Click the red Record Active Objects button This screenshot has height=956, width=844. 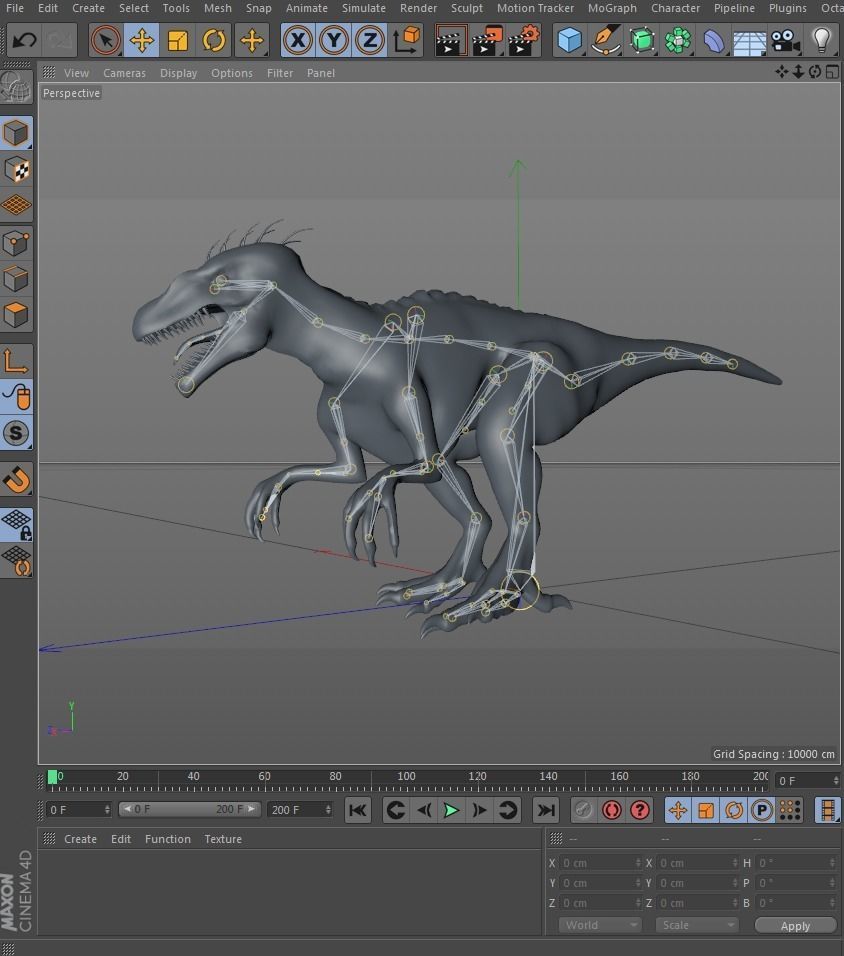pyautogui.click(x=582, y=810)
